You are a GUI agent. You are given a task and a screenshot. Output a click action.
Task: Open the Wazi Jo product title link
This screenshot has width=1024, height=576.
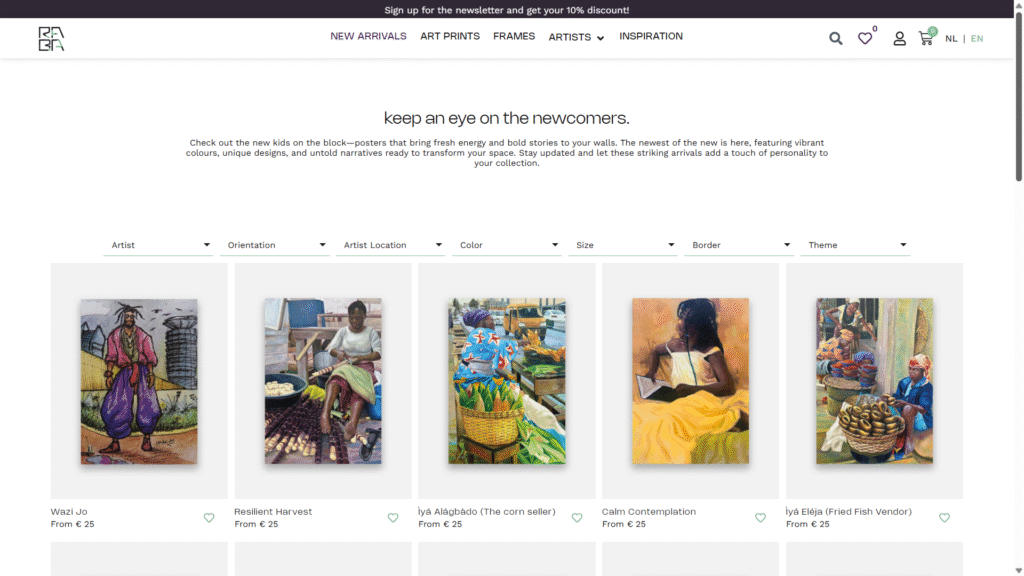tap(69, 512)
